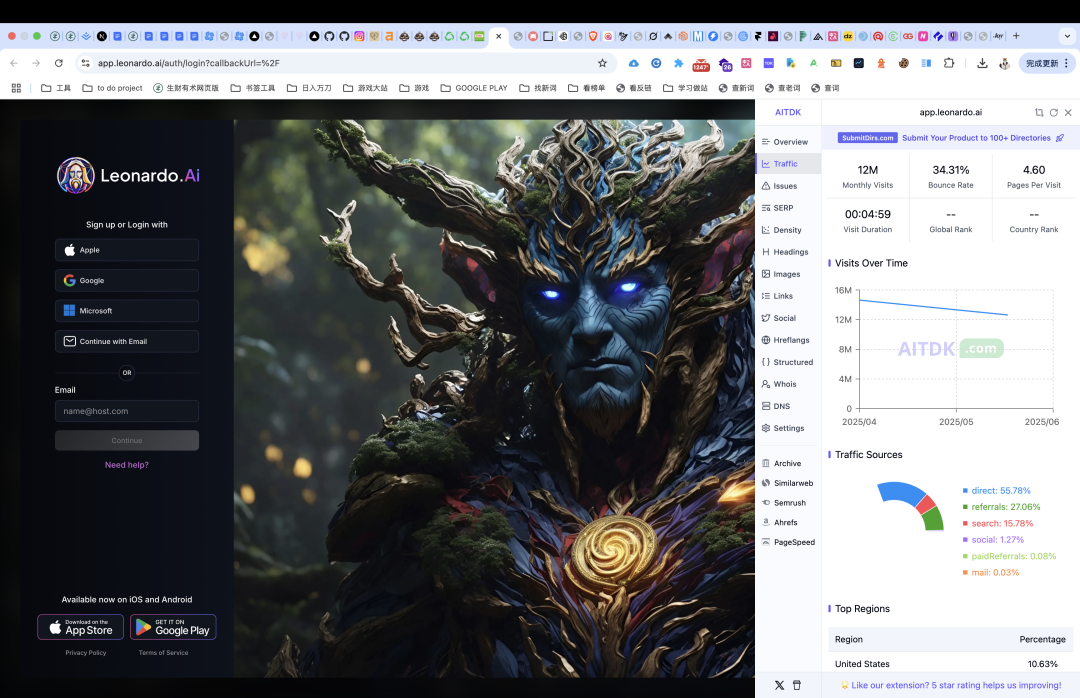This screenshot has height=698, width=1080.
Task: Click the Leonardo.Ai logo
Action: [128, 175]
